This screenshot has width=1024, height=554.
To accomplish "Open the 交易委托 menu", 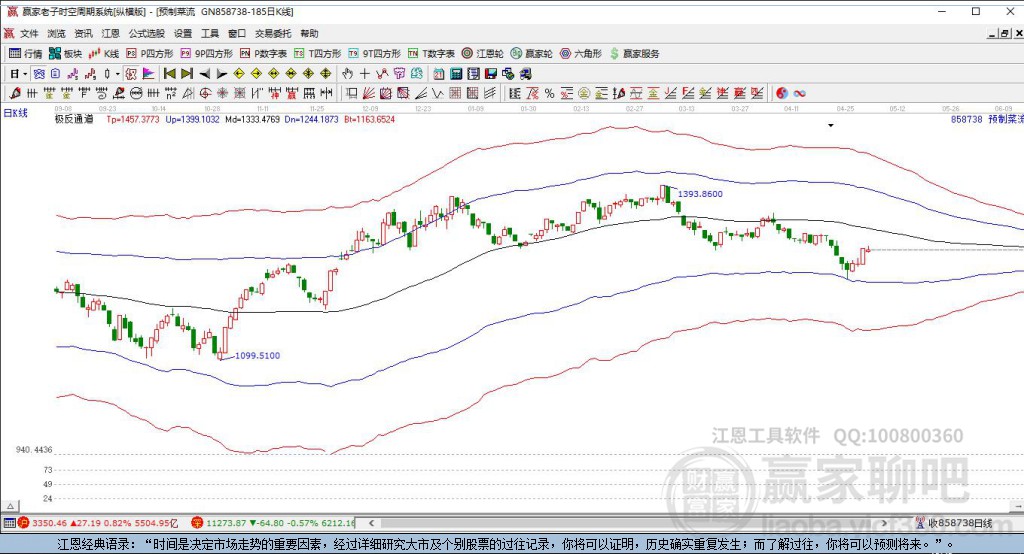I will pos(273,33).
